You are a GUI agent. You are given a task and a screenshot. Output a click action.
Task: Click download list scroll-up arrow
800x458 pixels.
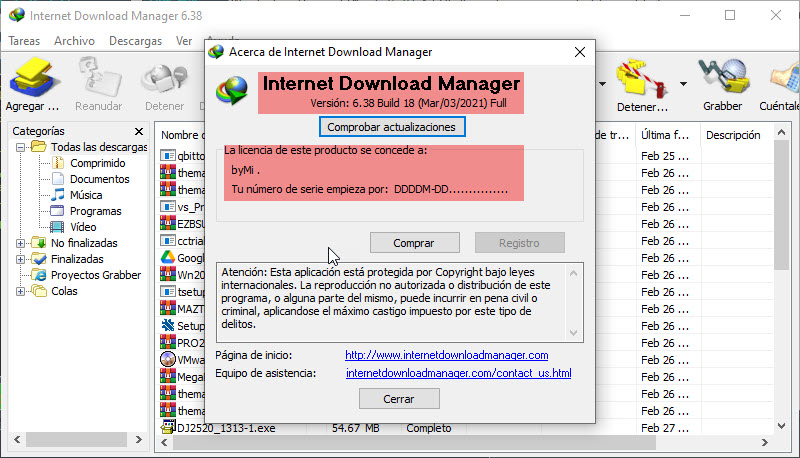pyautogui.click(x=782, y=133)
